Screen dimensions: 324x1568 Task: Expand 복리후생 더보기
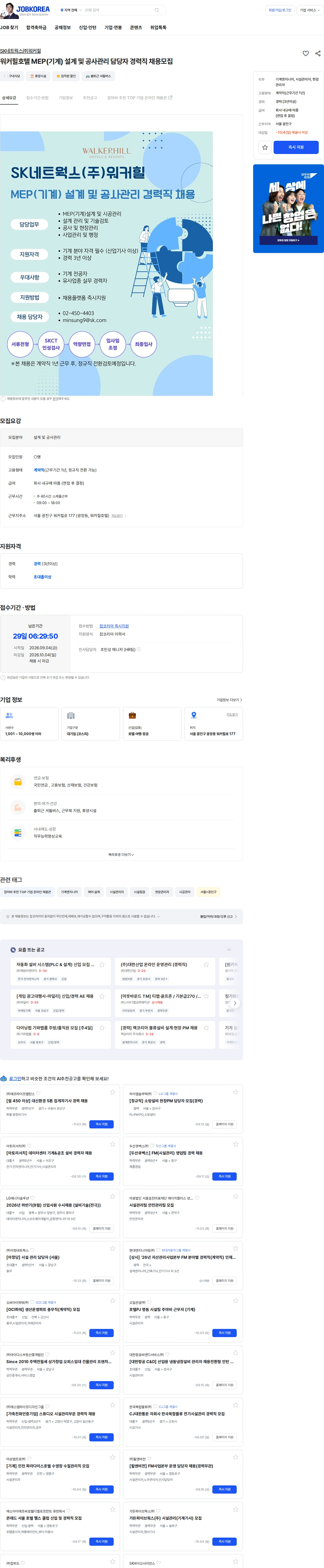point(121,855)
